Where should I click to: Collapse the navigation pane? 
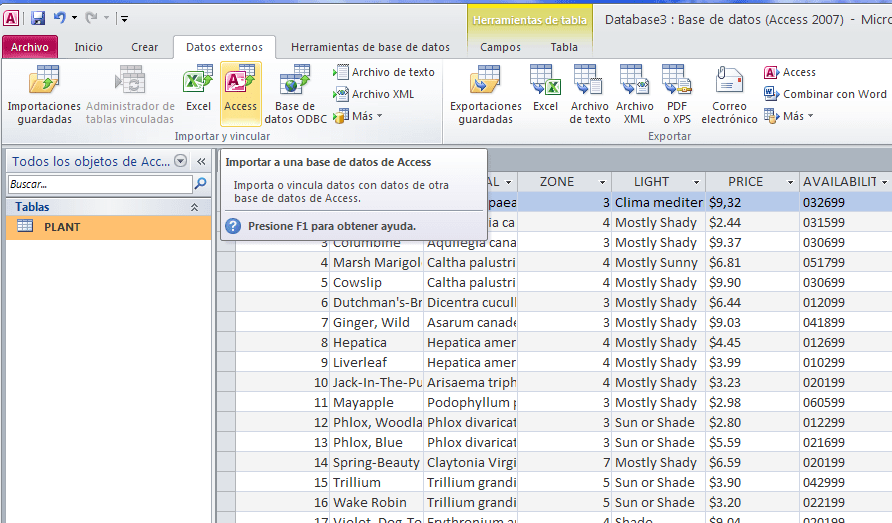[200, 161]
